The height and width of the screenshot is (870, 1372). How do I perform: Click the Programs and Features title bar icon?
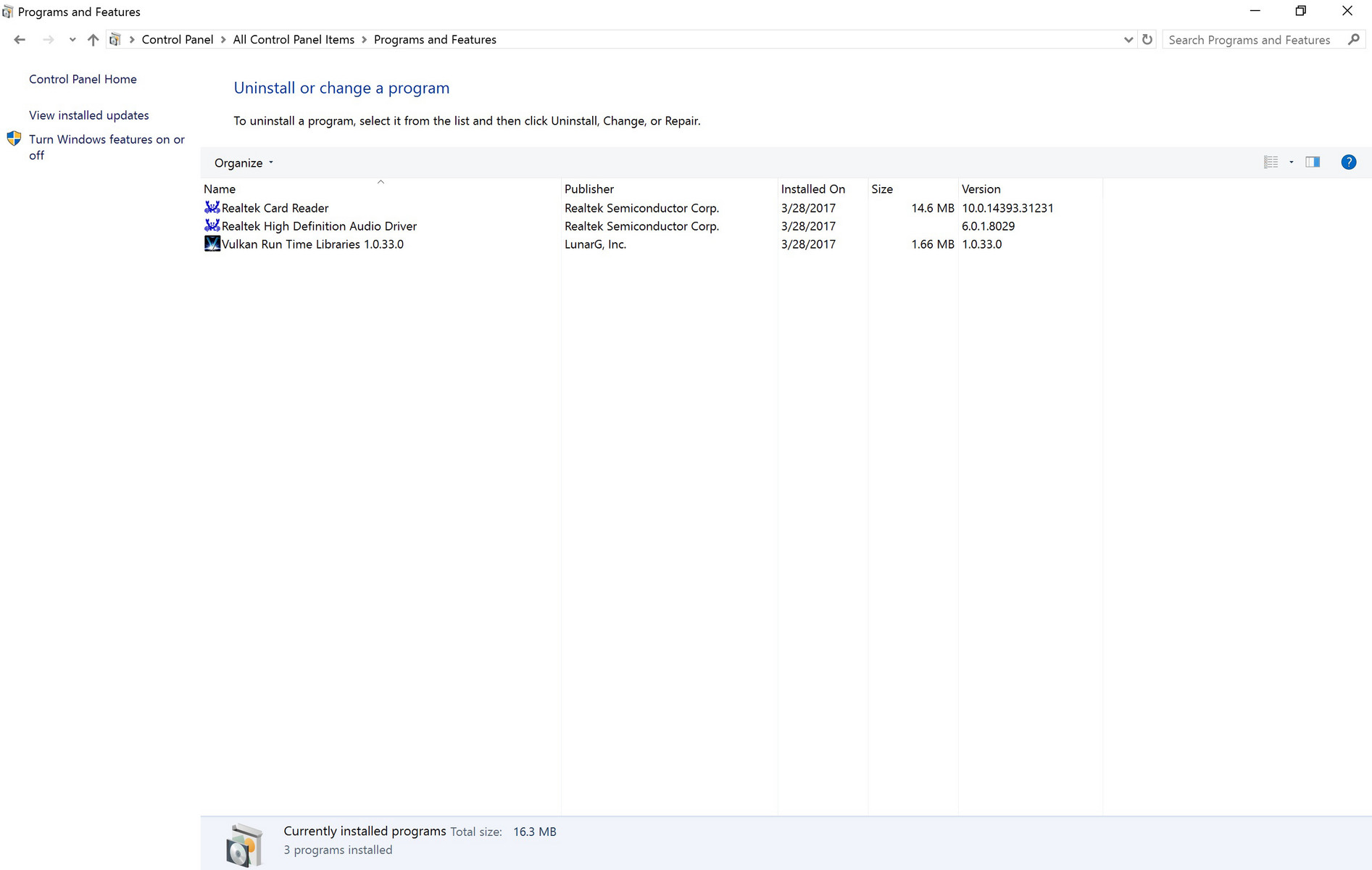click(7, 12)
